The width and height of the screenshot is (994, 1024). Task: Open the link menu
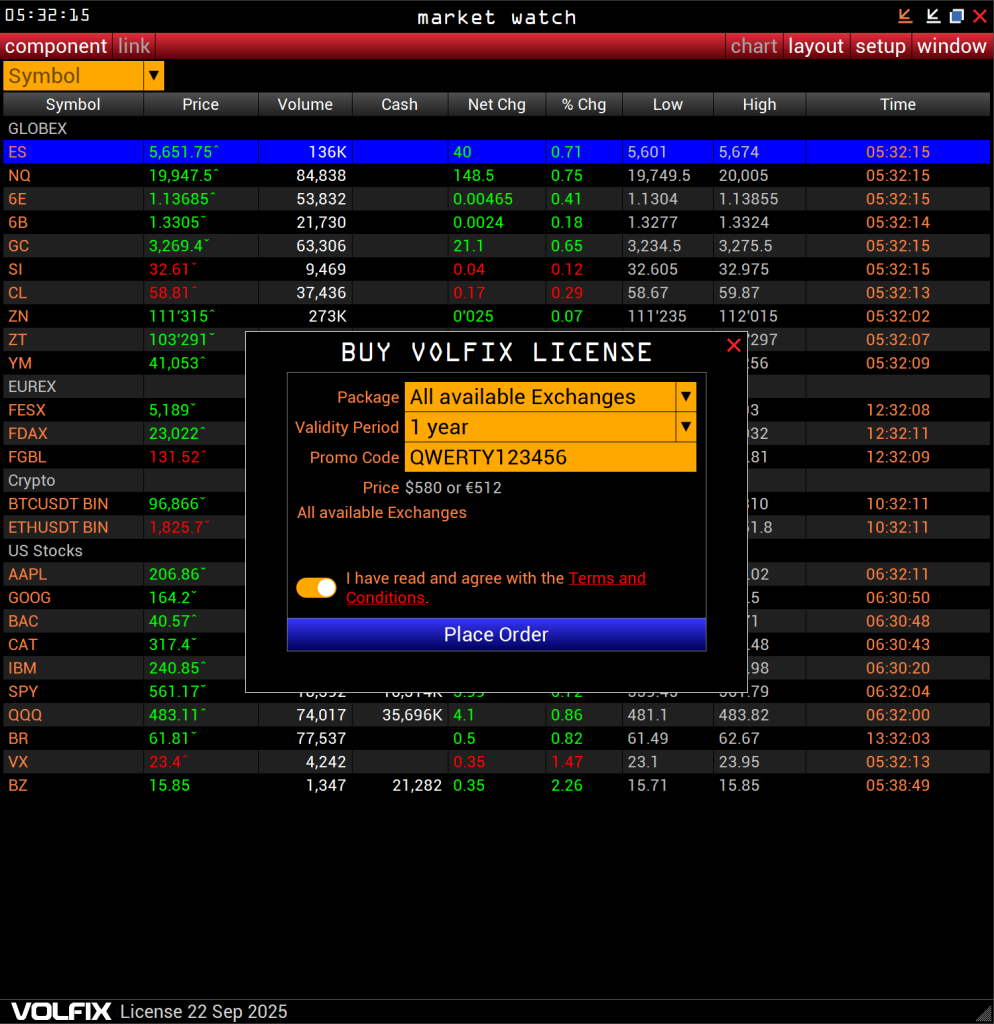point(134,46)
